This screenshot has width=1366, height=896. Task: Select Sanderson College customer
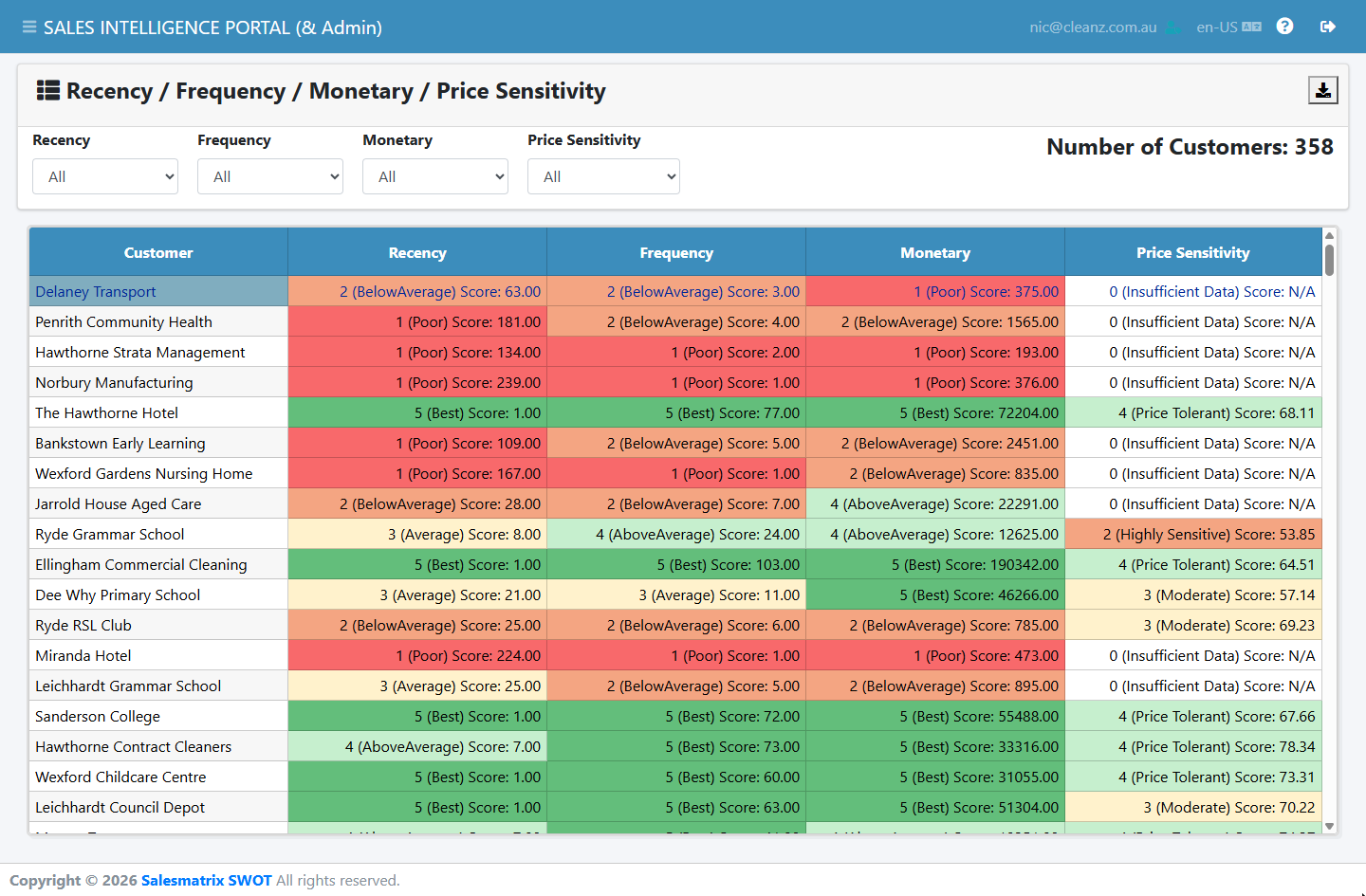click(158, 716)
